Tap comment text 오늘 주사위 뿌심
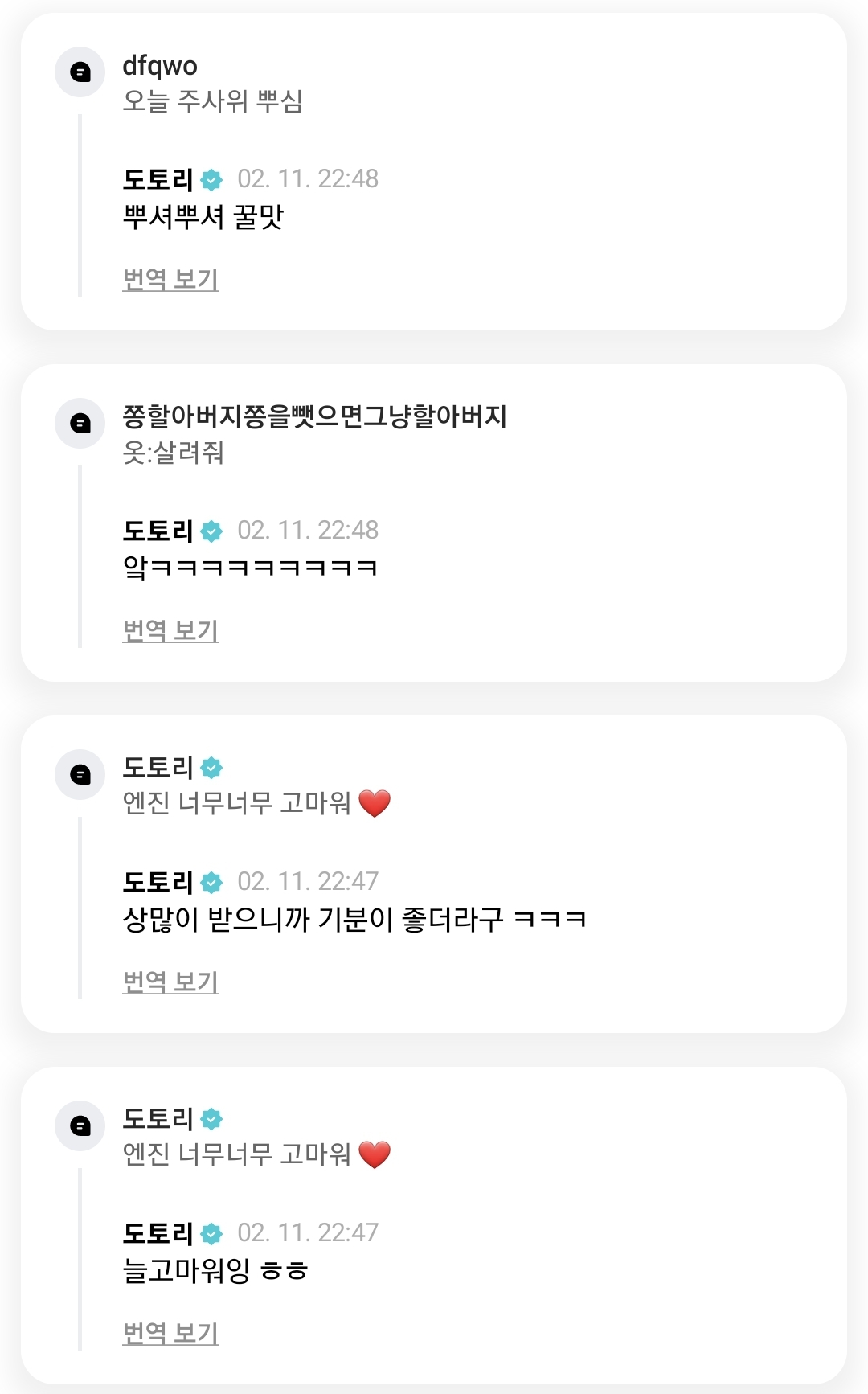 pyautogui.click(x=212, y=101)
